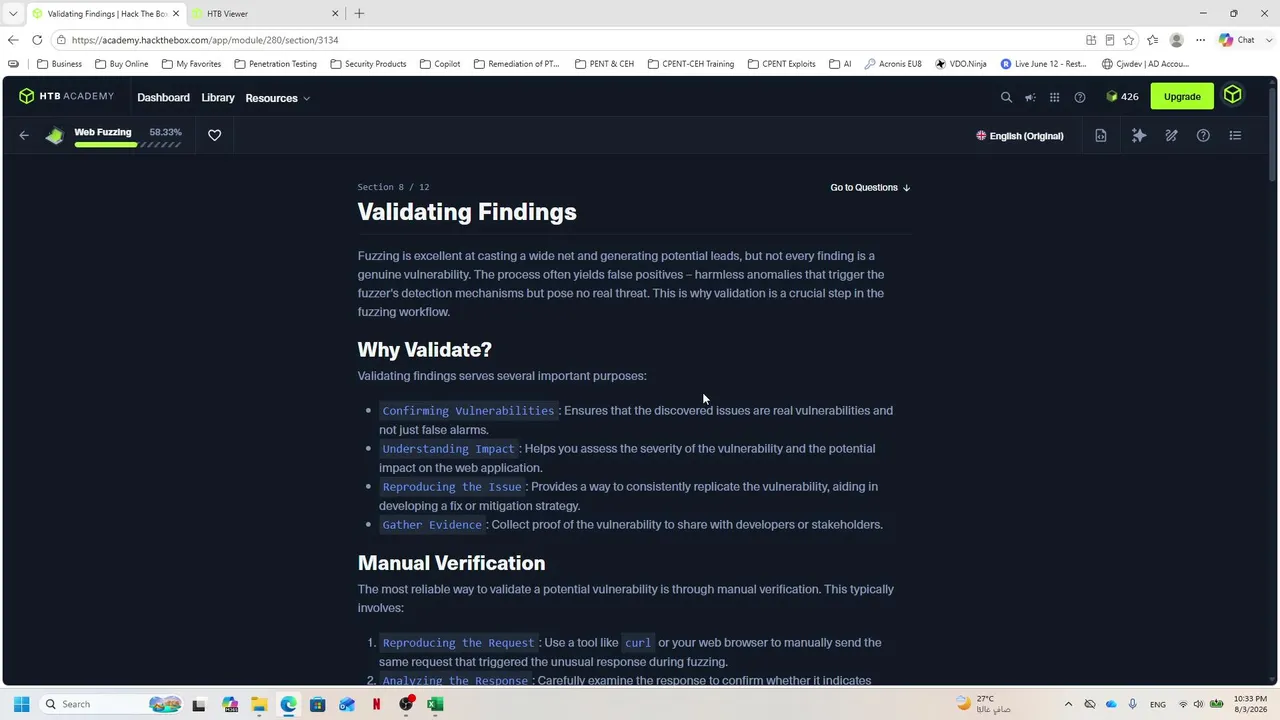Click the section heading Manual Verification
The image size is (1280, 720).
451,563
